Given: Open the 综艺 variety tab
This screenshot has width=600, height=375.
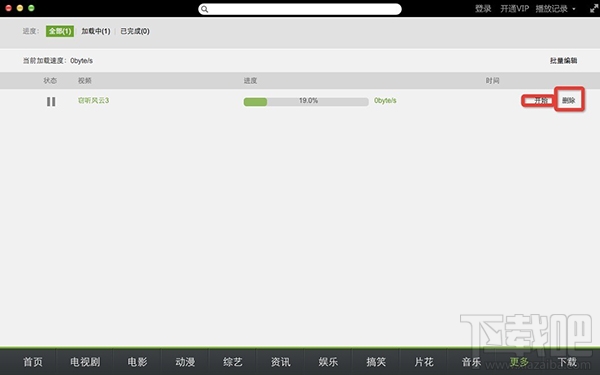Looking at the screenshot, I should point(233,362).
